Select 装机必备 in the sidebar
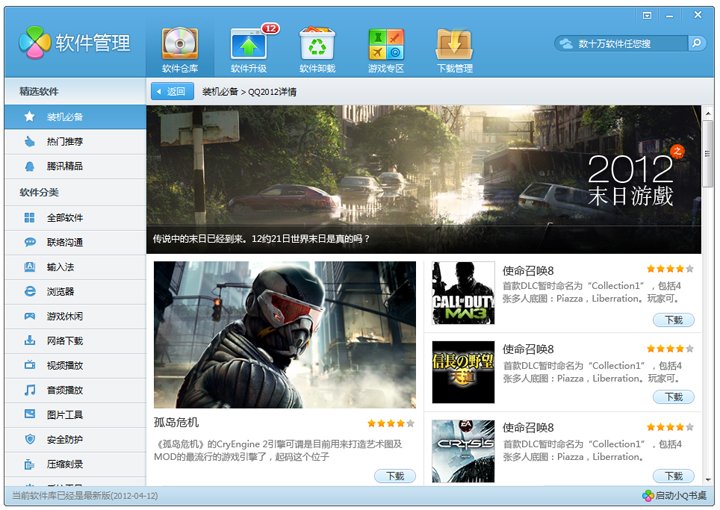The image size is (720, 510). (x=65, y=117)
